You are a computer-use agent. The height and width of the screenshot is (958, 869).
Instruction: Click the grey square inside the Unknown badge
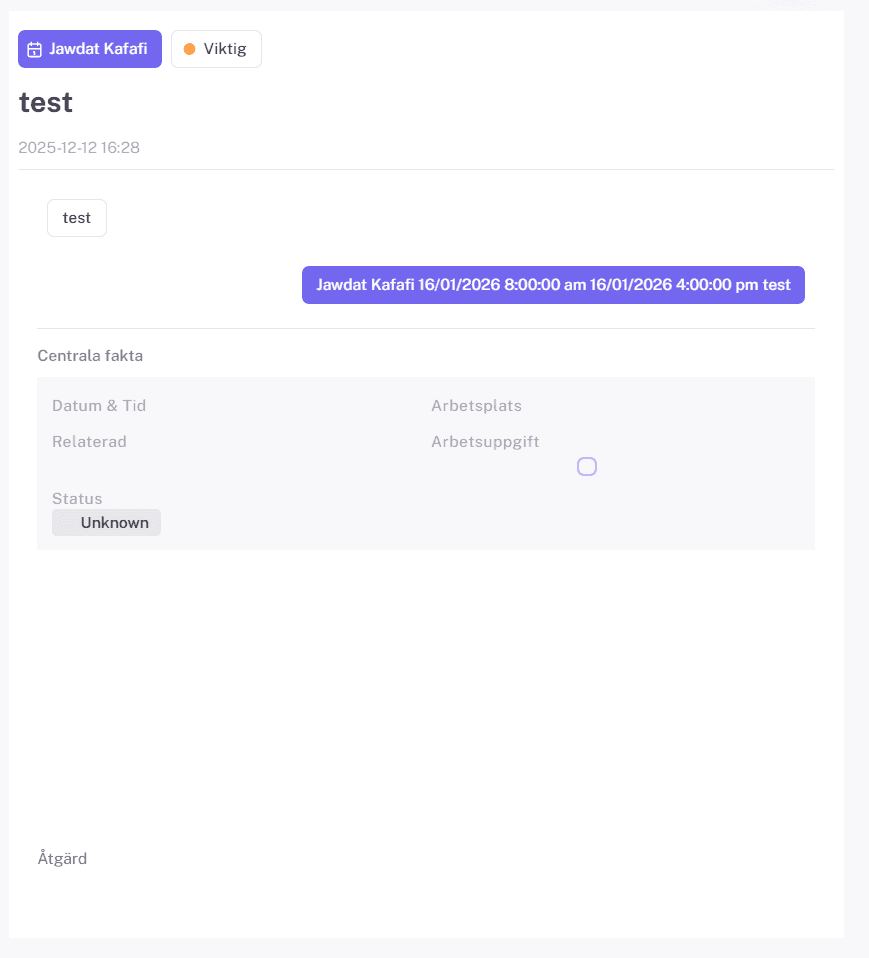click(67, 522)
